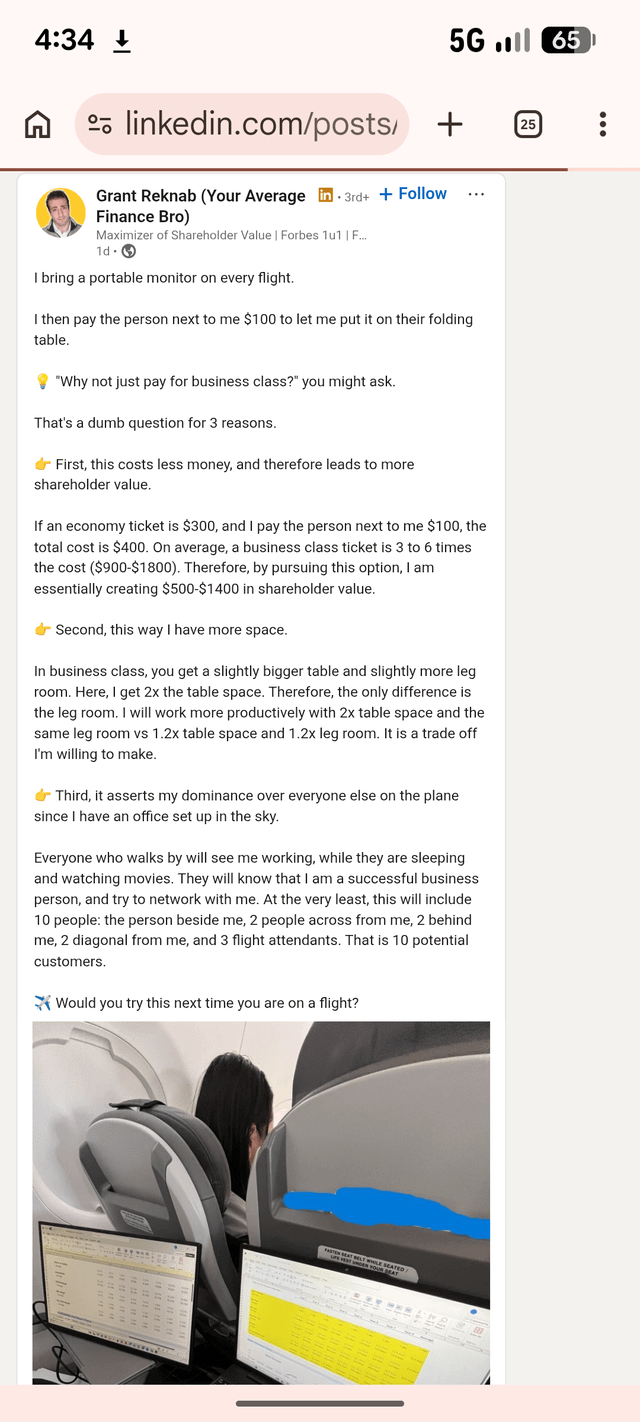Open a new tab with plus icon
The image size is (640, 1422).
450,124
